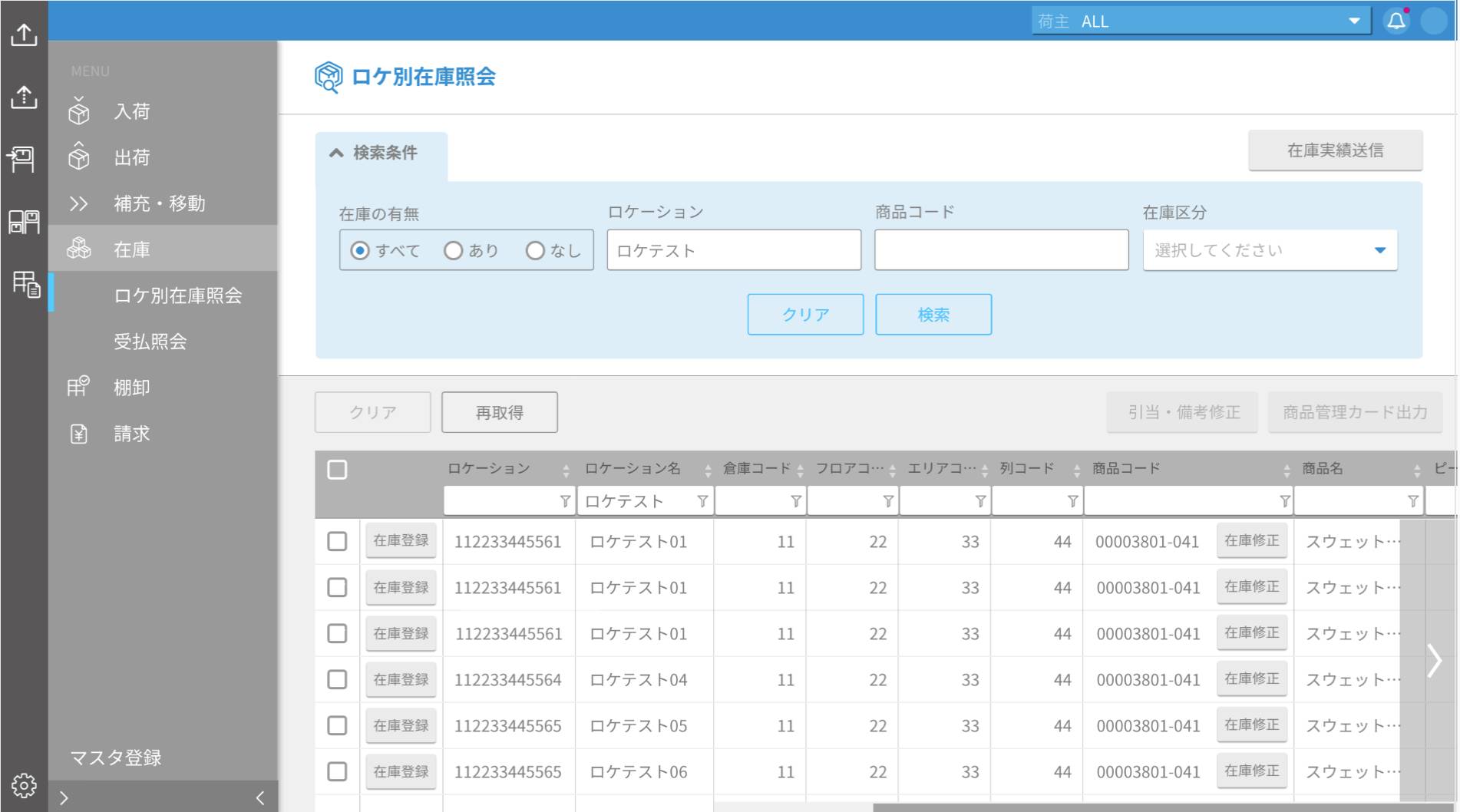
Task: Open マスタ登録 menu item
Action: coord(116,758)
